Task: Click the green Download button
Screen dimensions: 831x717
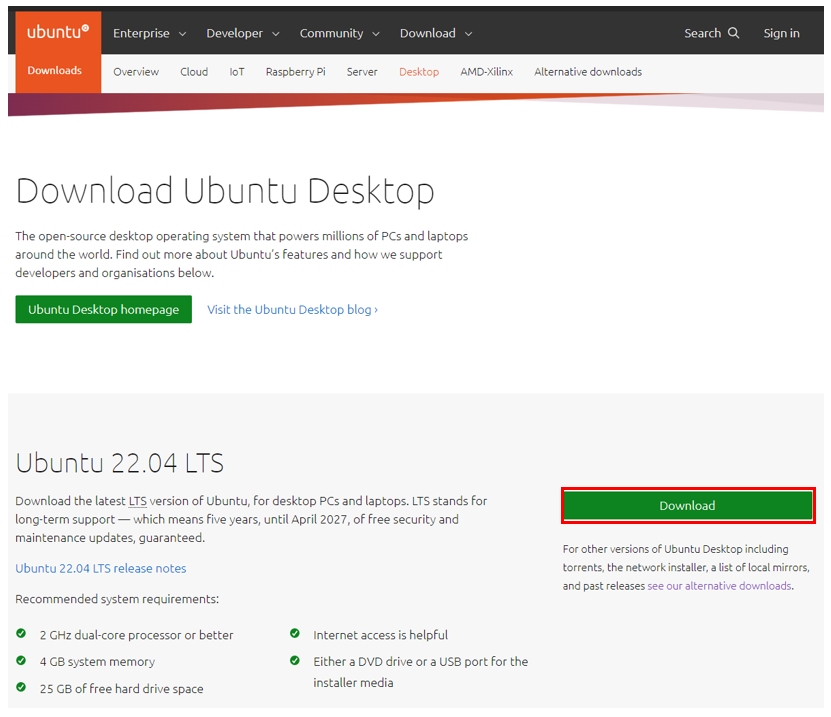Action: click(x=687, y=506)
